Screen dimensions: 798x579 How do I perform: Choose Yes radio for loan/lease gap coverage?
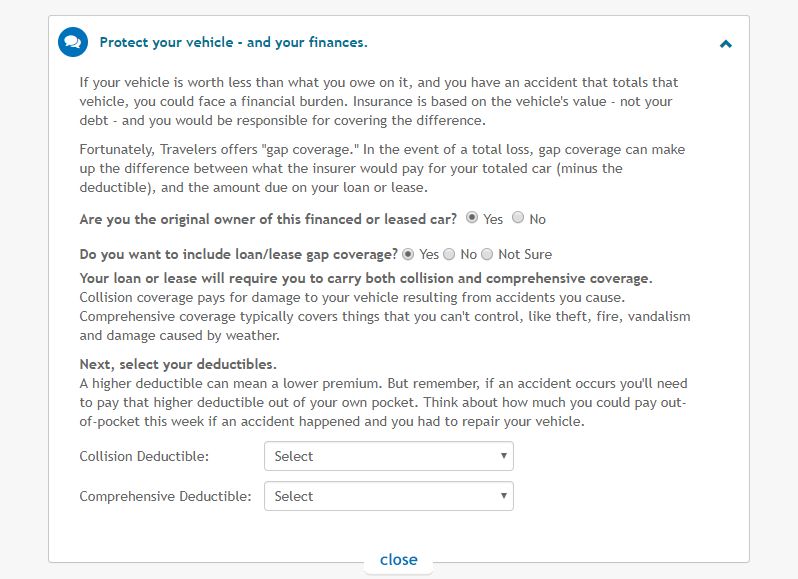pos(408,254)
